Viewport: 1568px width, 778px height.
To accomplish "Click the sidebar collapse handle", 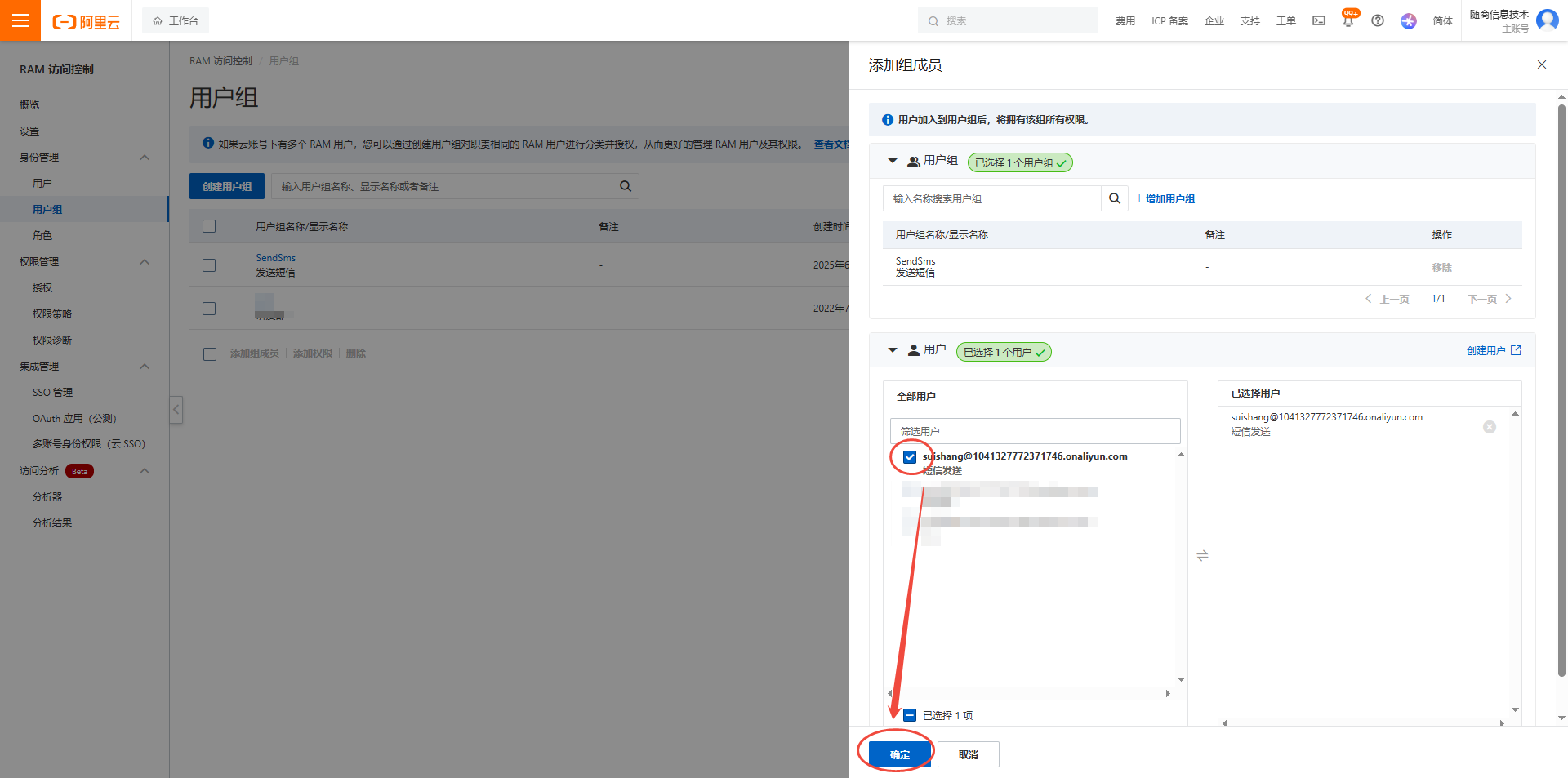I will click(x=176, y=409).
